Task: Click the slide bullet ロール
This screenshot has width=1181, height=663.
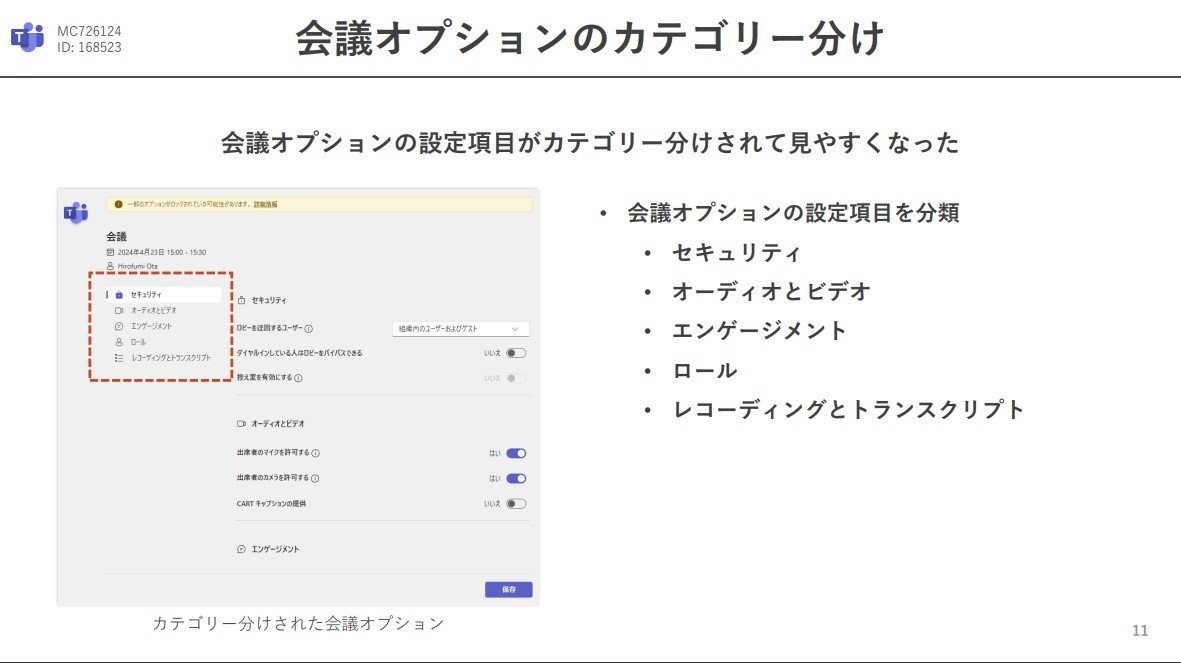Action: coord(704,371)
